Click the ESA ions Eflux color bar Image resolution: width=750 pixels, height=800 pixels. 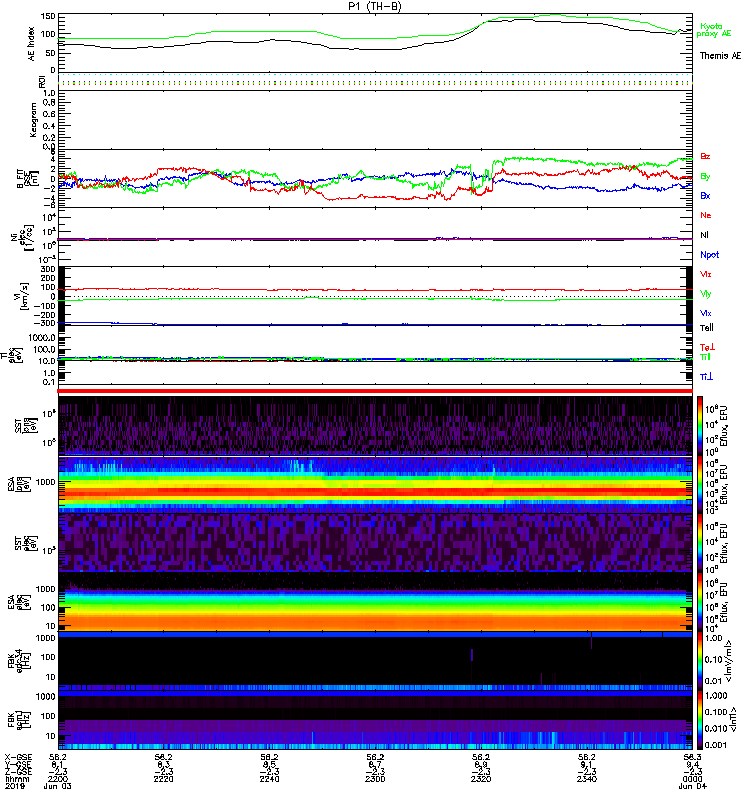click(700, 485)
